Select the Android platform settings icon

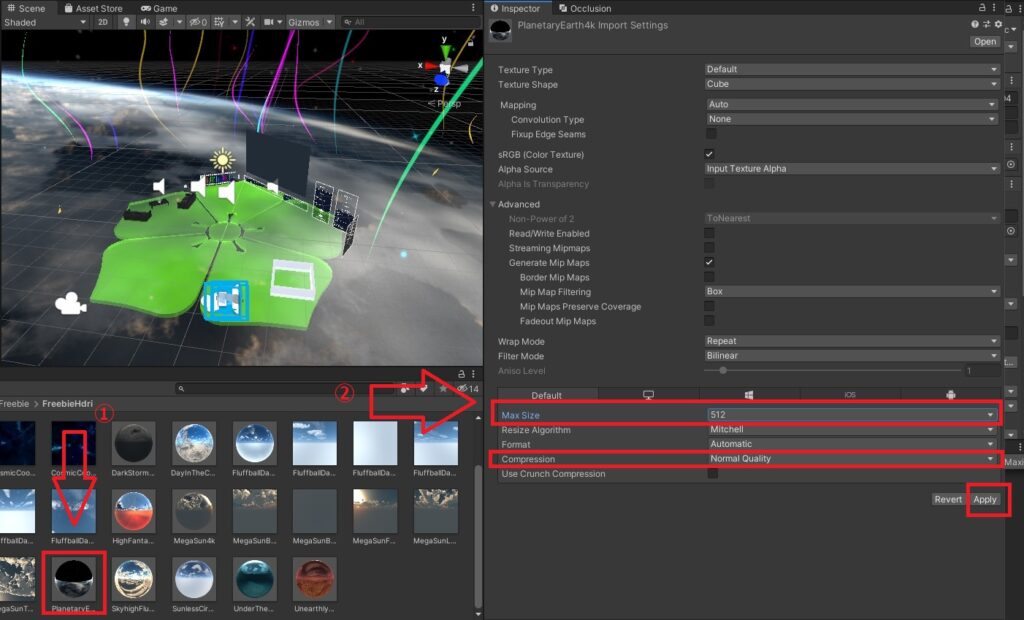coord(950,394)
